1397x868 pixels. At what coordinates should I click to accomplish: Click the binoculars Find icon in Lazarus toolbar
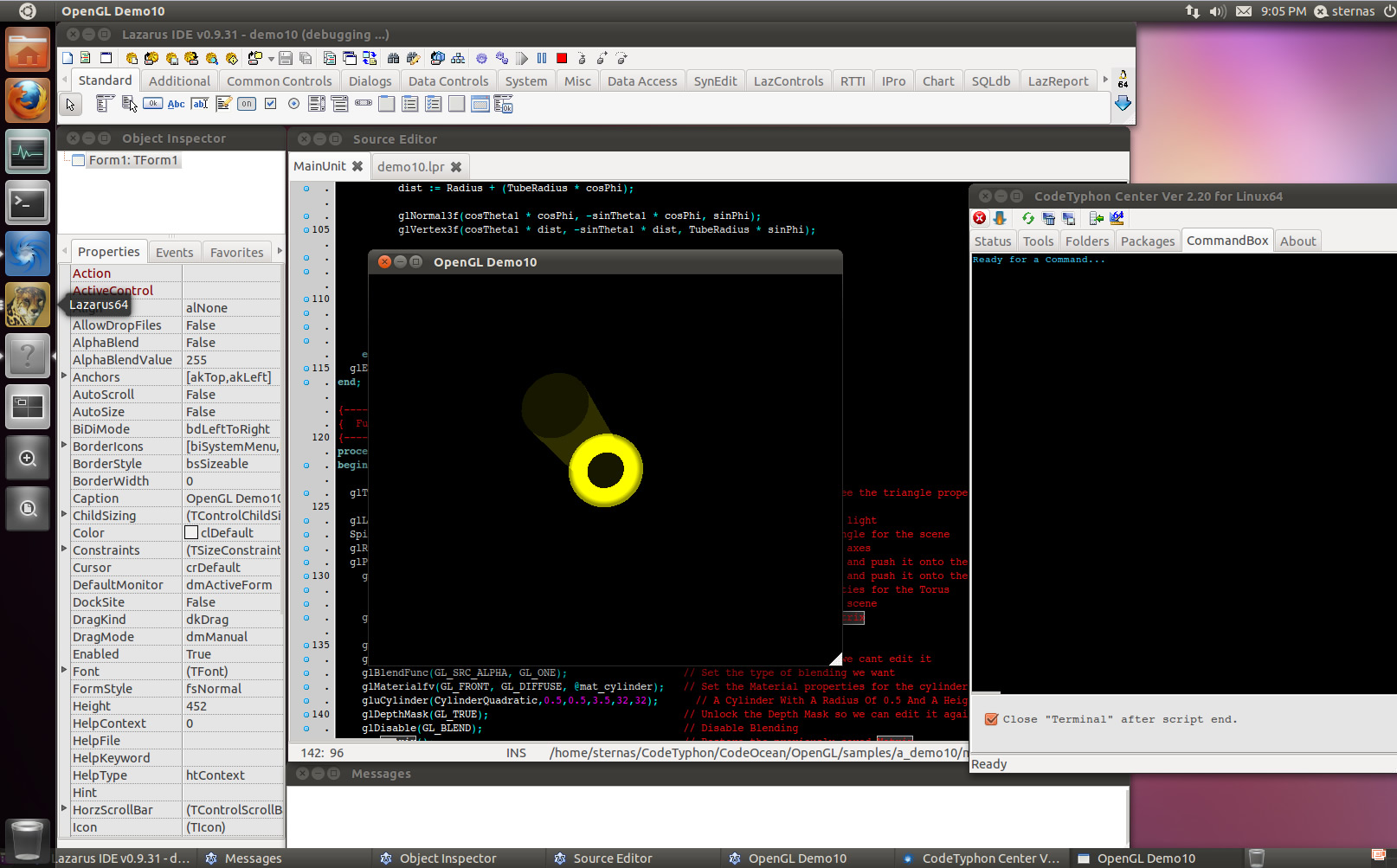pyautogui.click(x=393, y=58)
